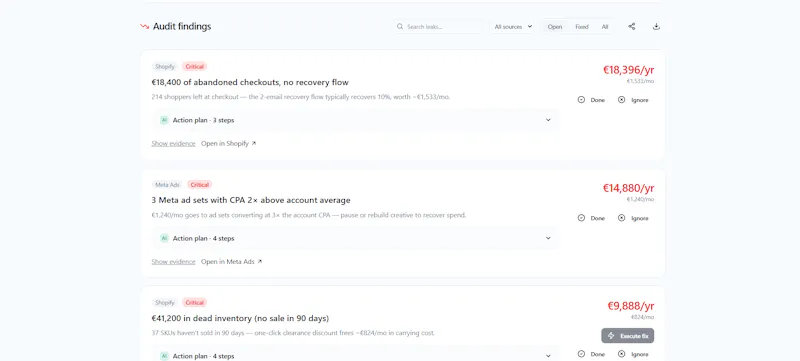Click the title '3 Meta ad sets with CPA 2× above account average'
Image resolution: width=800 pixels, height=361 pixels.
251,200
